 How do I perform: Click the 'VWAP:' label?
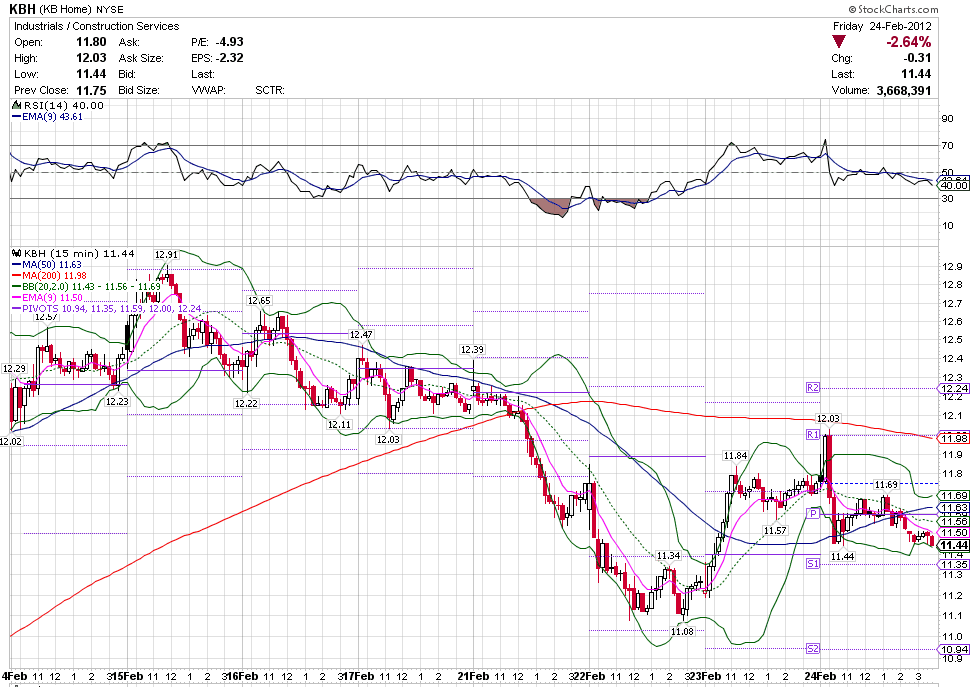(x=208, y=90)
